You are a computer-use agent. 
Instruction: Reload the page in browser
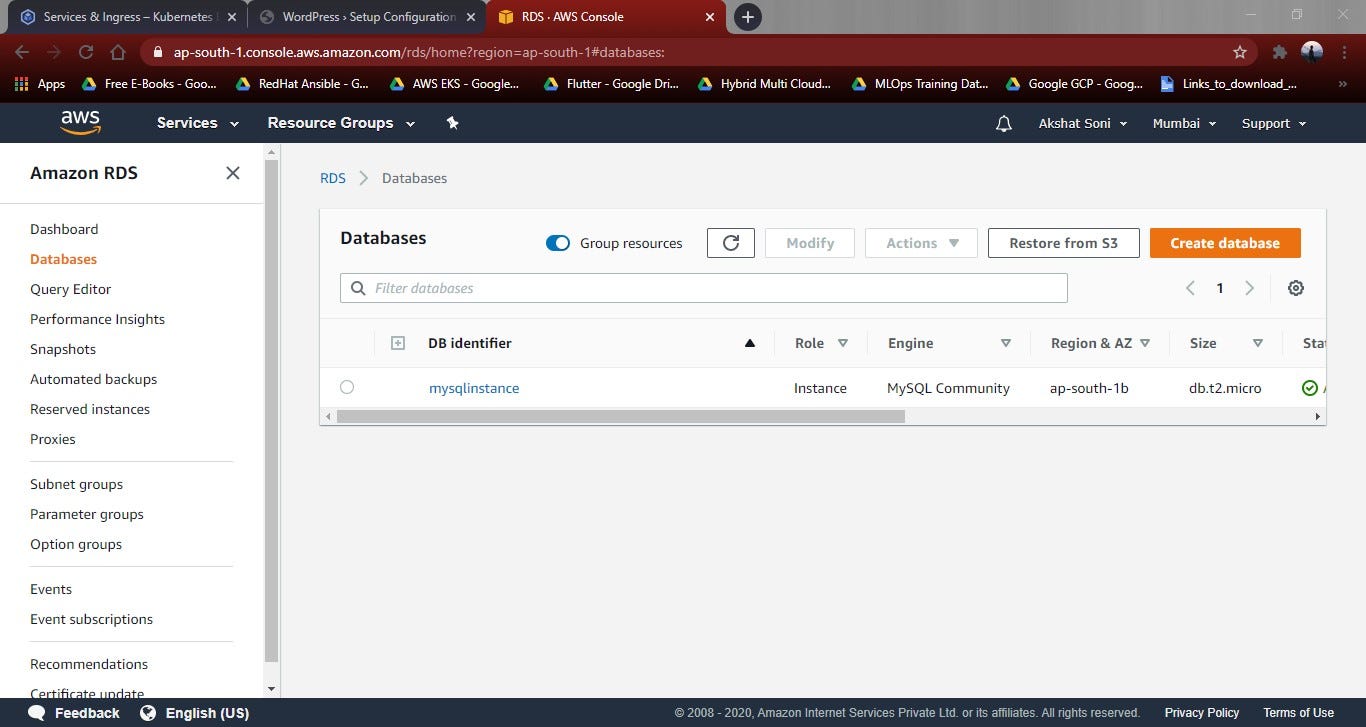tap(86, 52)
